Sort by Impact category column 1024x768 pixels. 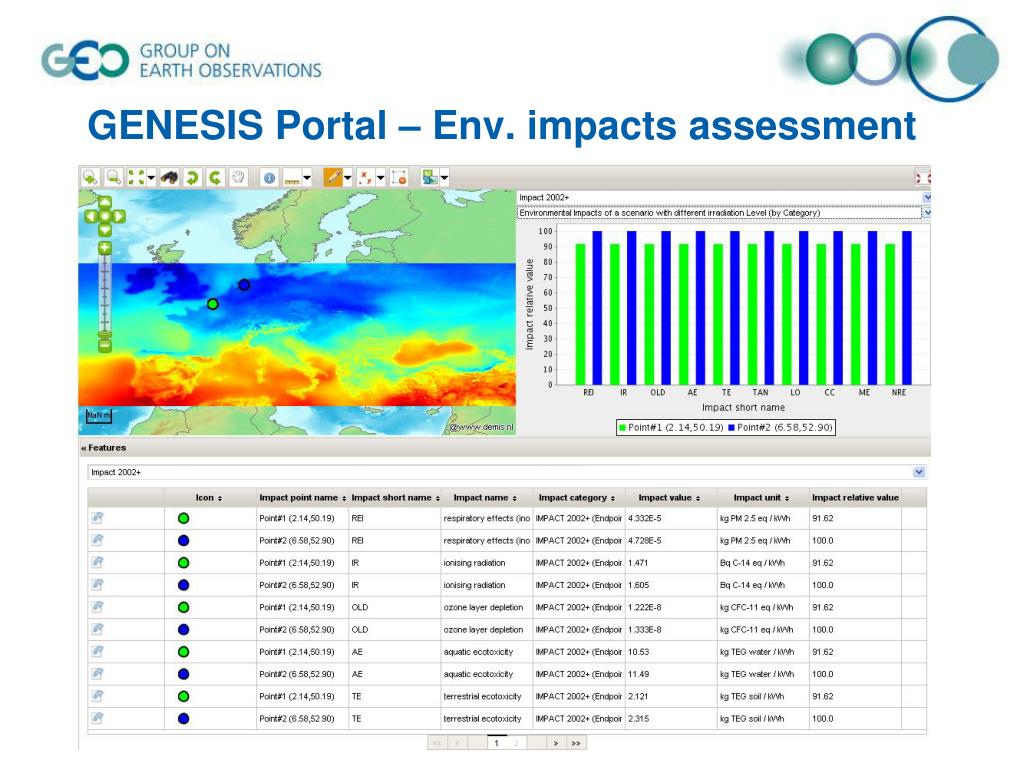tap(577, 498)
